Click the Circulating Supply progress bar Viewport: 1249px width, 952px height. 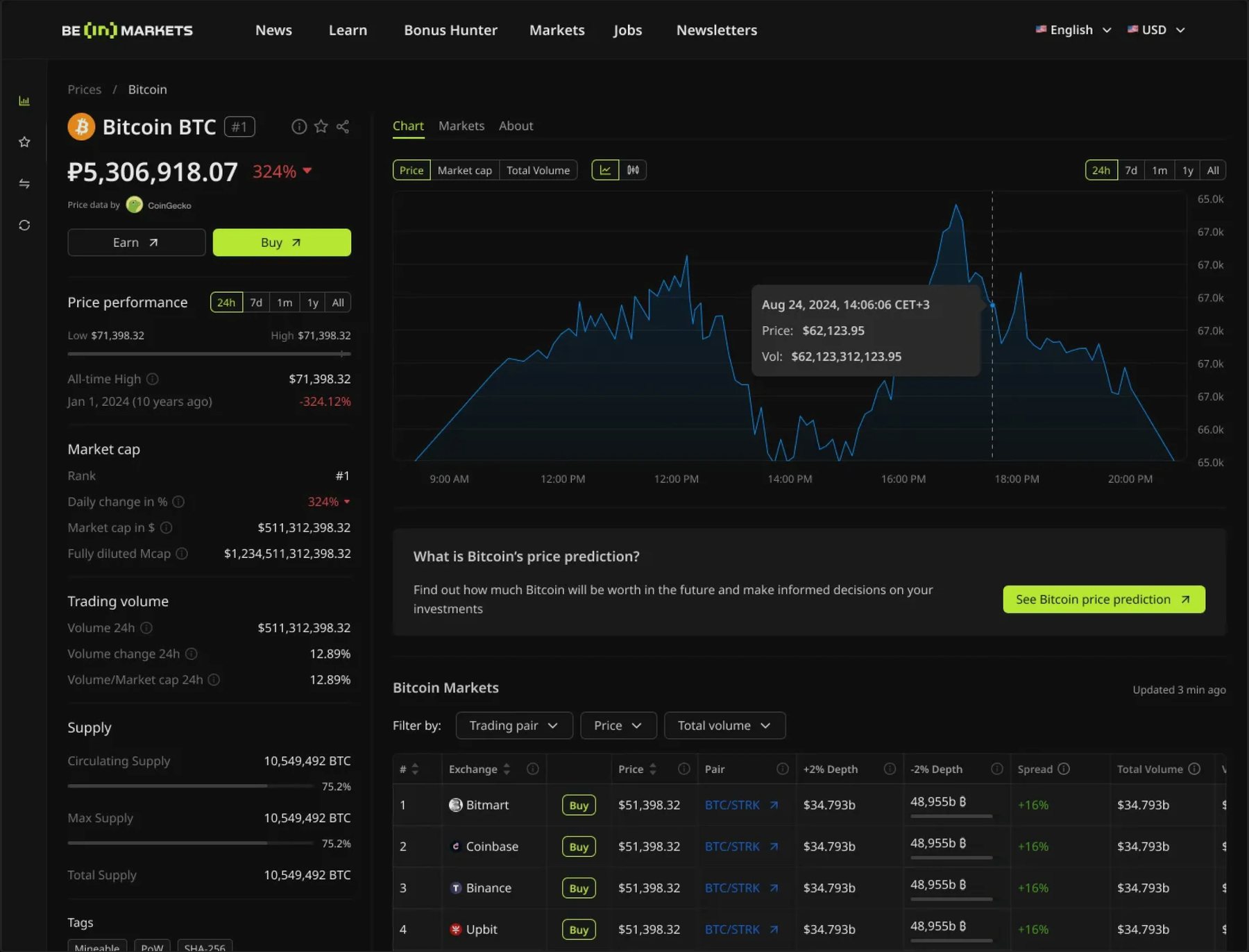191,786
